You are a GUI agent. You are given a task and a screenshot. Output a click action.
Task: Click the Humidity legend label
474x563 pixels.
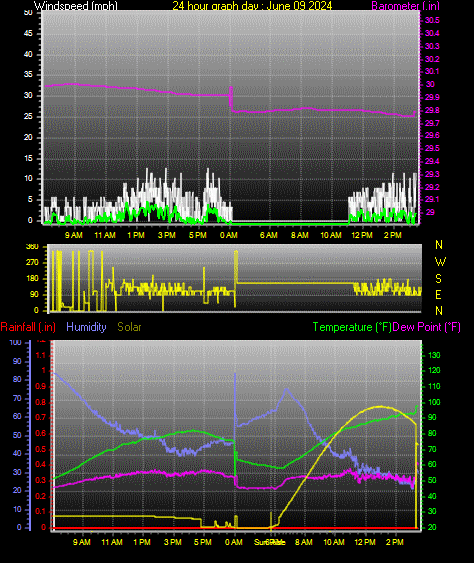[x=86, y=327]
